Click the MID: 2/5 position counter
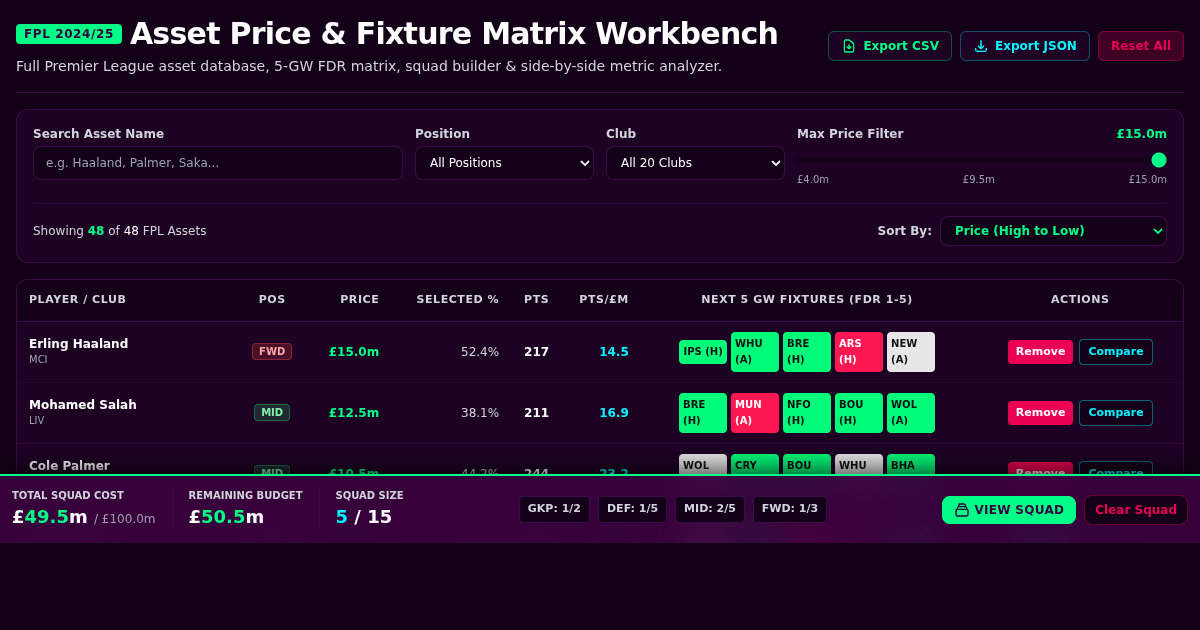 710,509
